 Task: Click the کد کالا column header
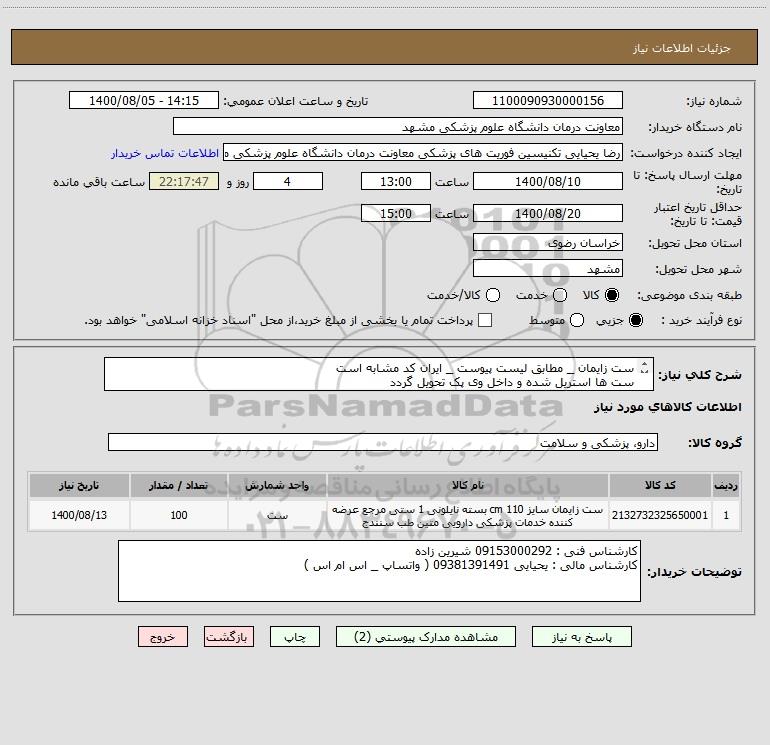660,485
